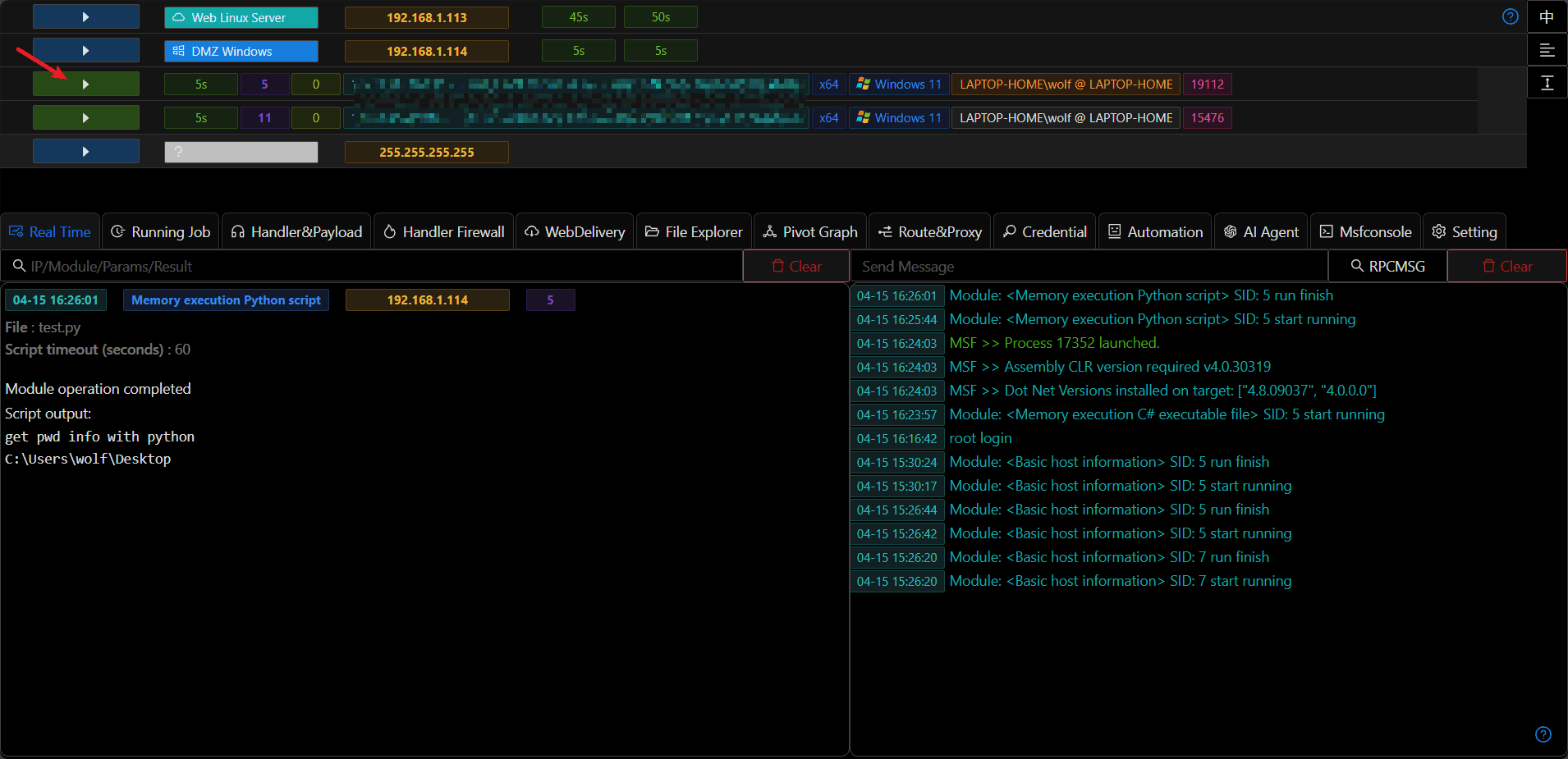Focus the Send Message input field

(1089, 266)
